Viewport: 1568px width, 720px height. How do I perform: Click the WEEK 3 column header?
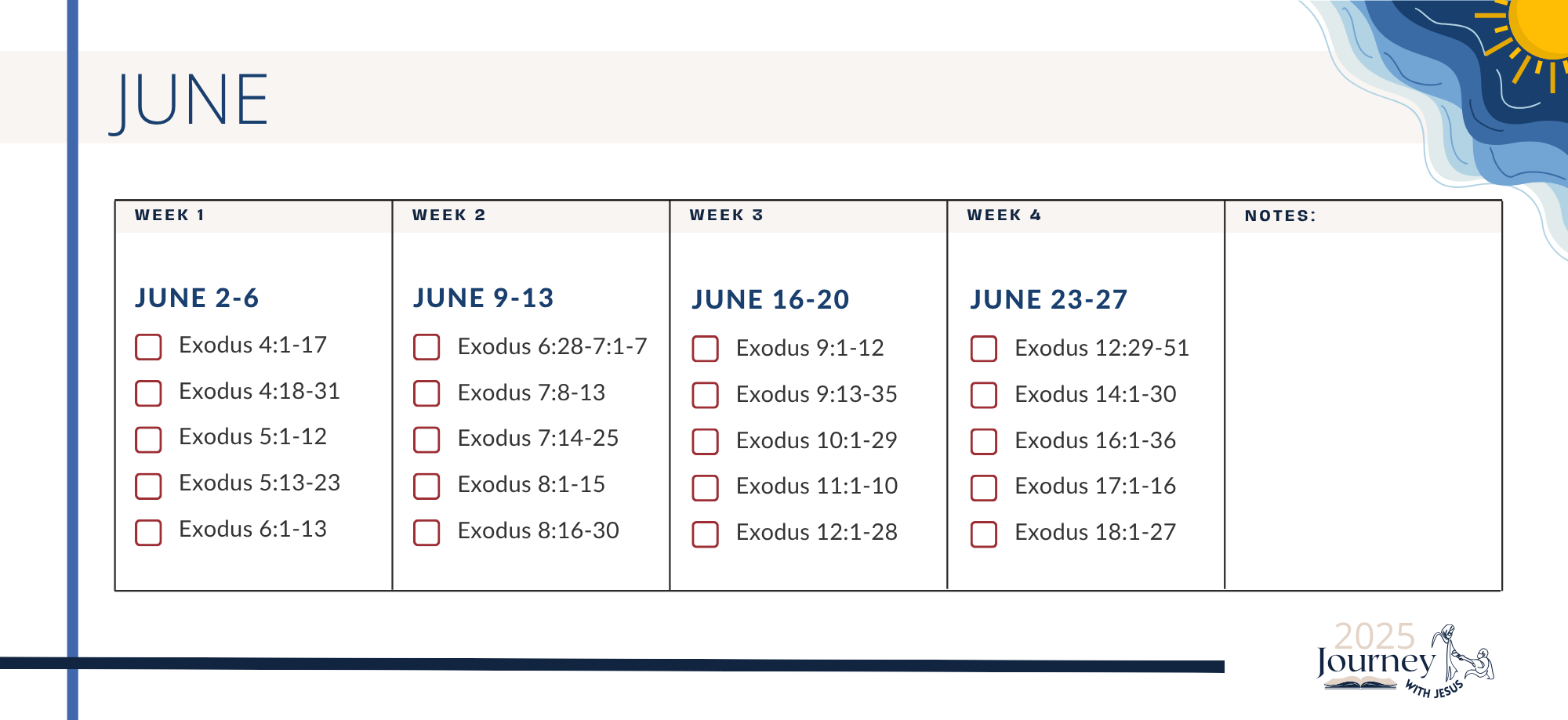coord(726,215)
